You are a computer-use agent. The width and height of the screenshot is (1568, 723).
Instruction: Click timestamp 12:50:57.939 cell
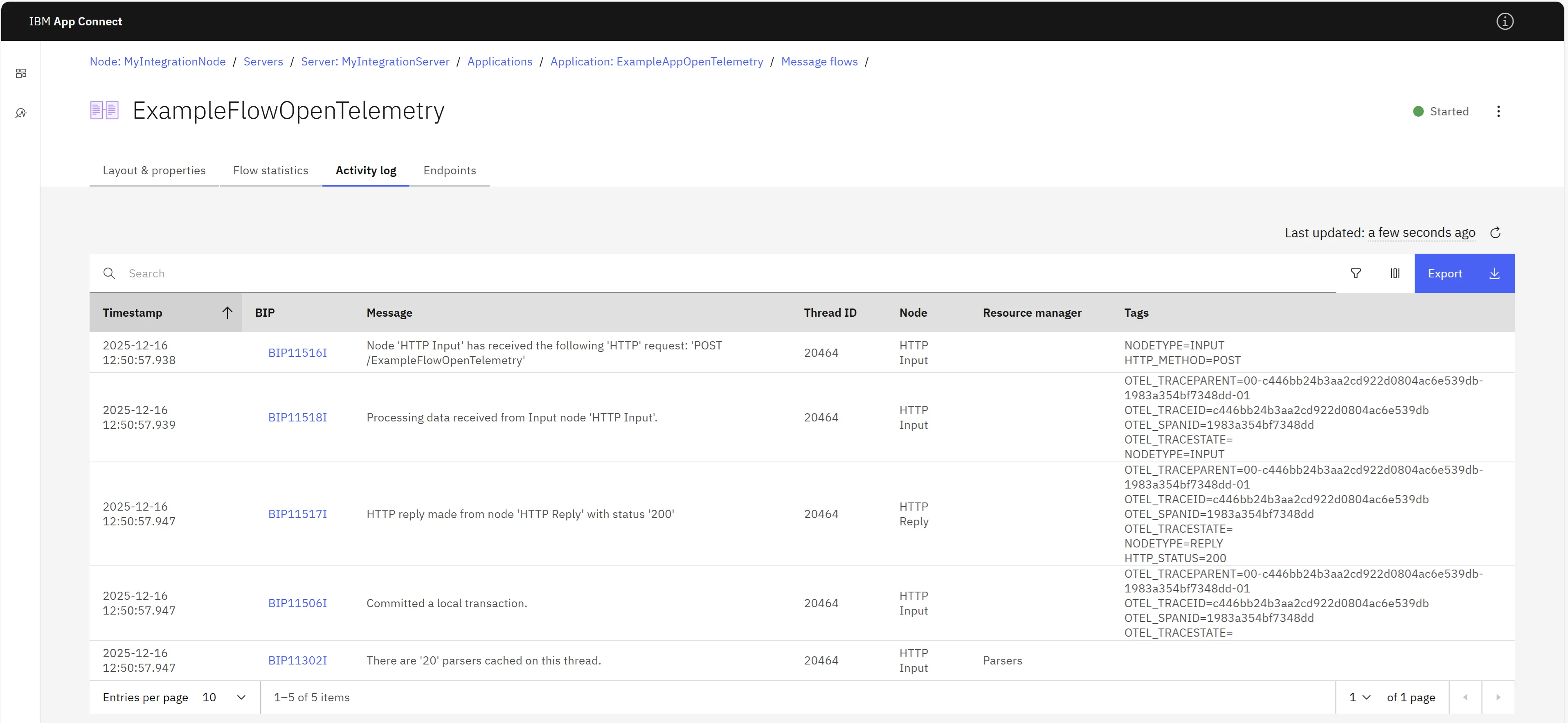(139, 417)
